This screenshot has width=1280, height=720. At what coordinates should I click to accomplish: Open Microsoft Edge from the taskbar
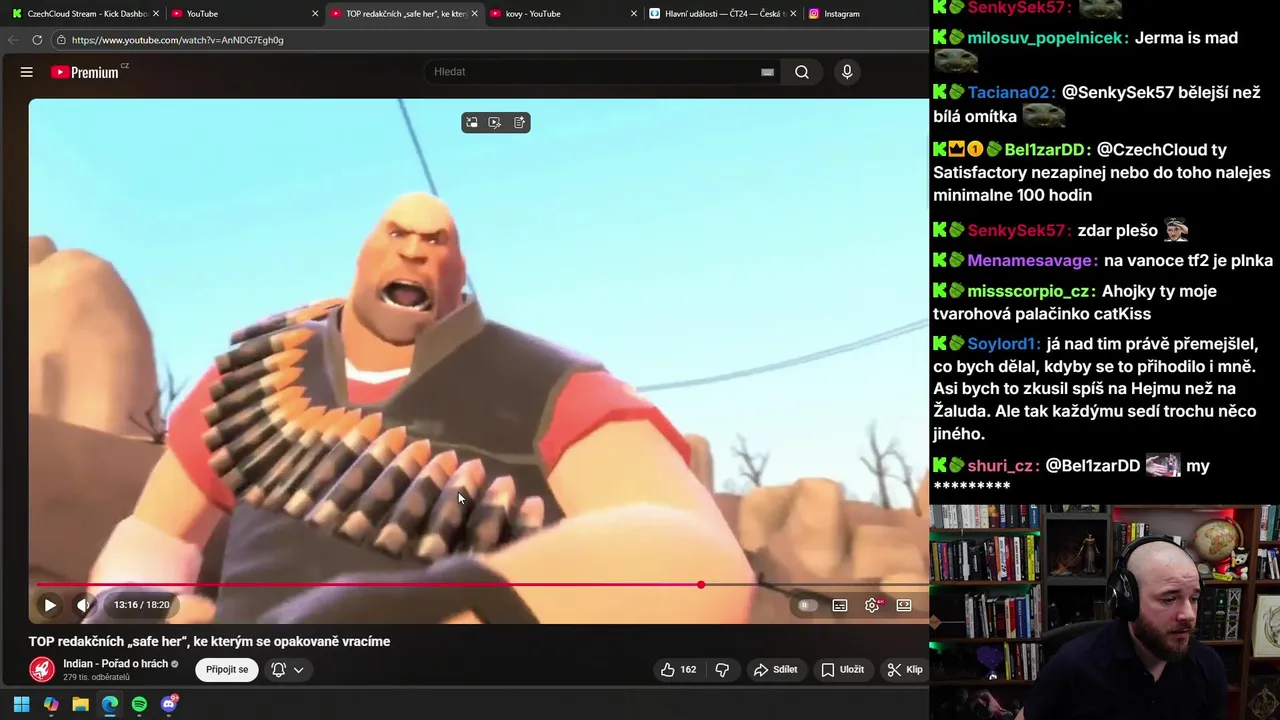click(x=110, y=704)
